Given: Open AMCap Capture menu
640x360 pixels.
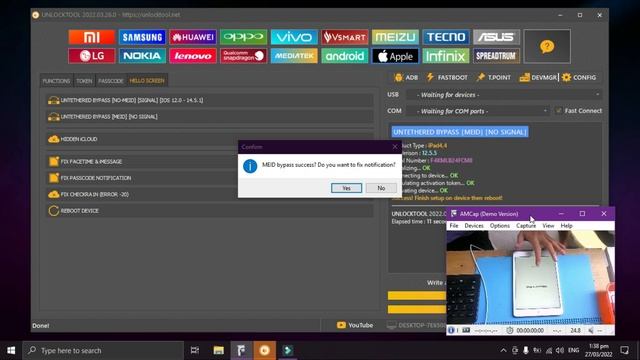Looking at the screenshot, I should (526, 226).
